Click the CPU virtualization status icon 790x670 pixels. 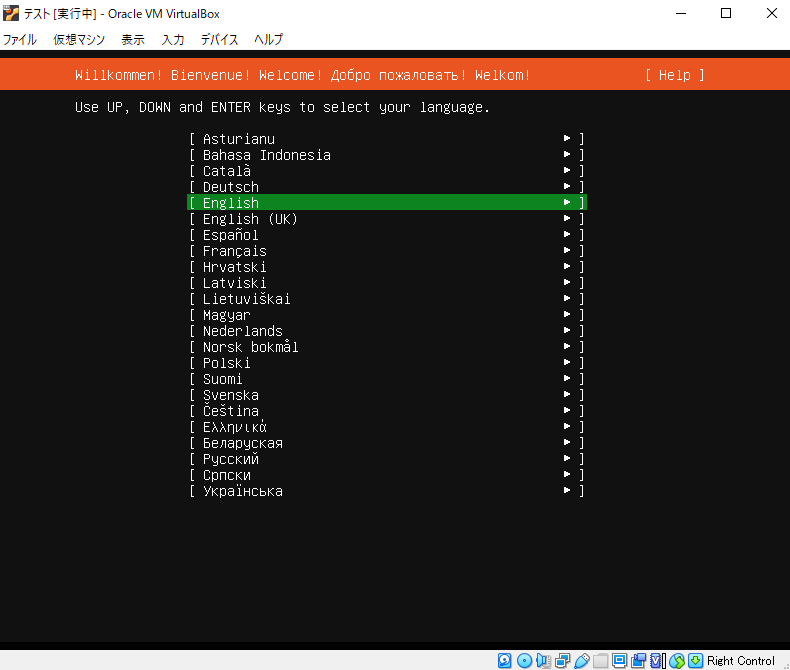pyautogui.click(x=657, y=660)
